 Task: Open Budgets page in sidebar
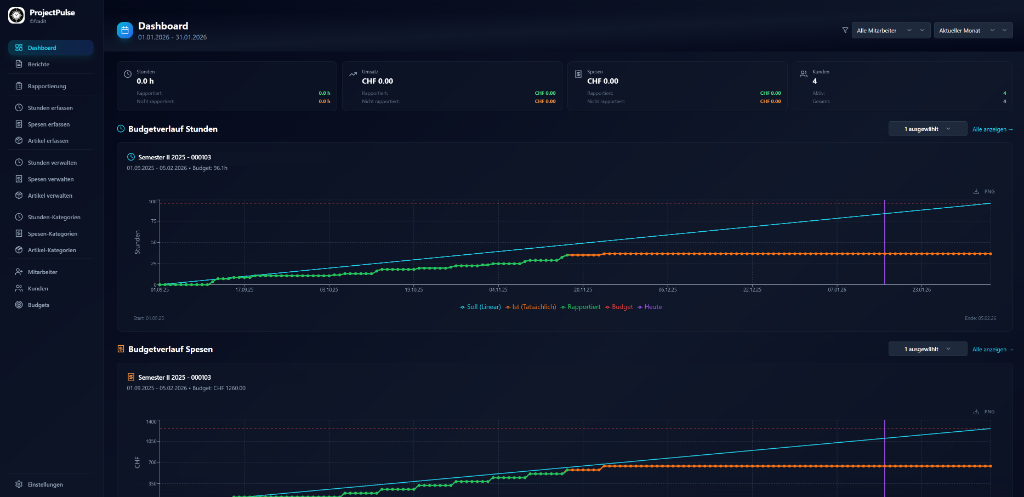[x=50, y=305]
